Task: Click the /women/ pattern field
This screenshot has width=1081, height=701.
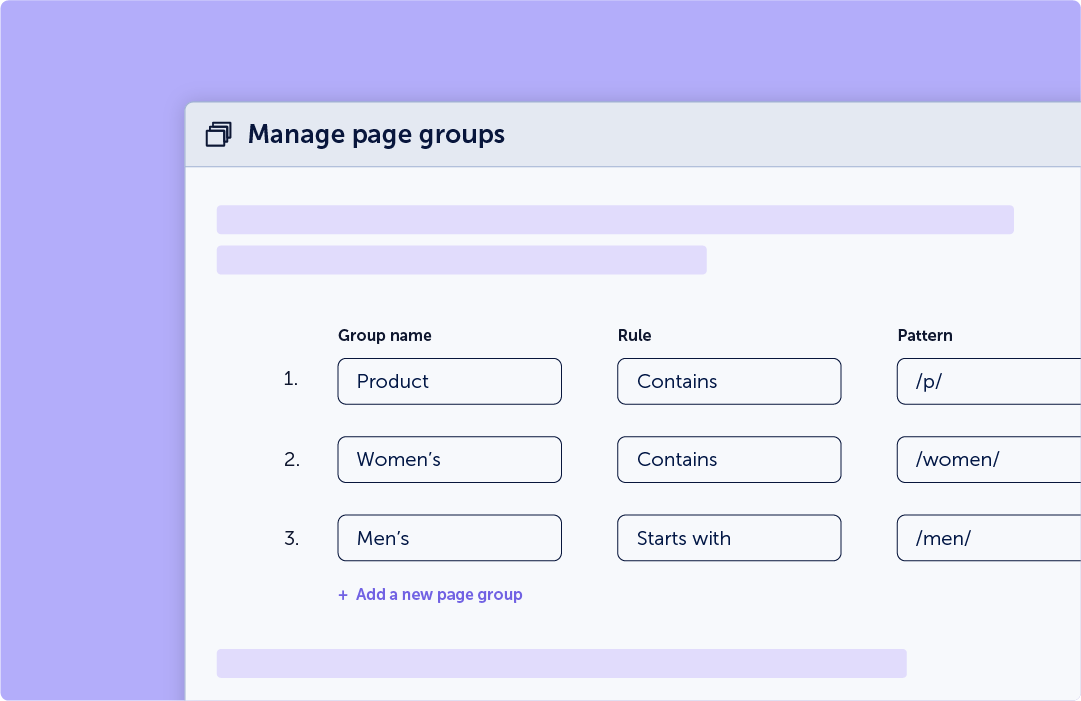Action: (x=988, y=459)
